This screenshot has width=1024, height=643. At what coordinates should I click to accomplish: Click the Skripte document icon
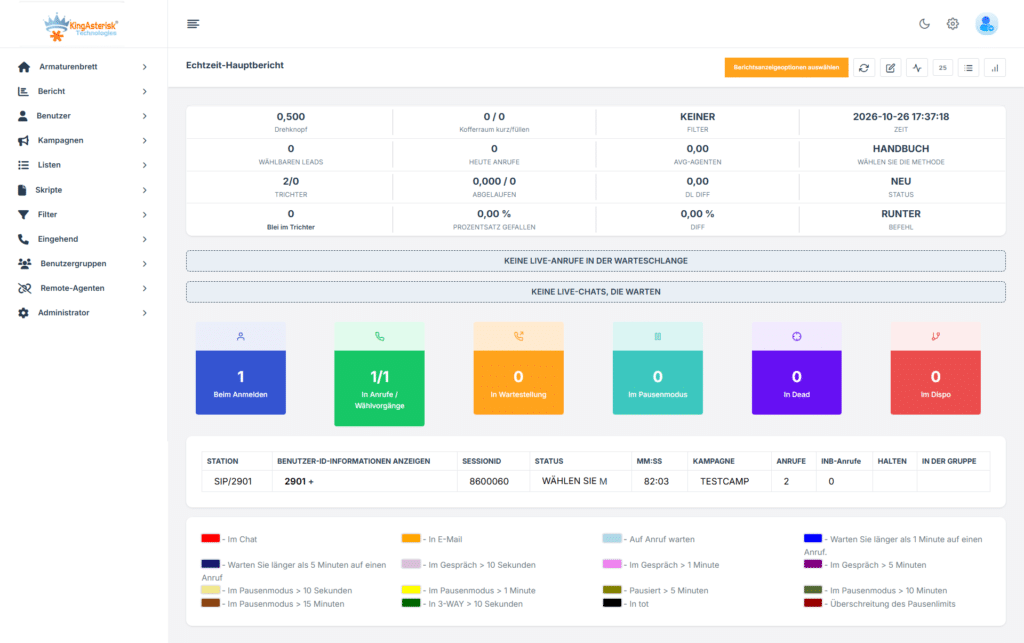[22, 190]
